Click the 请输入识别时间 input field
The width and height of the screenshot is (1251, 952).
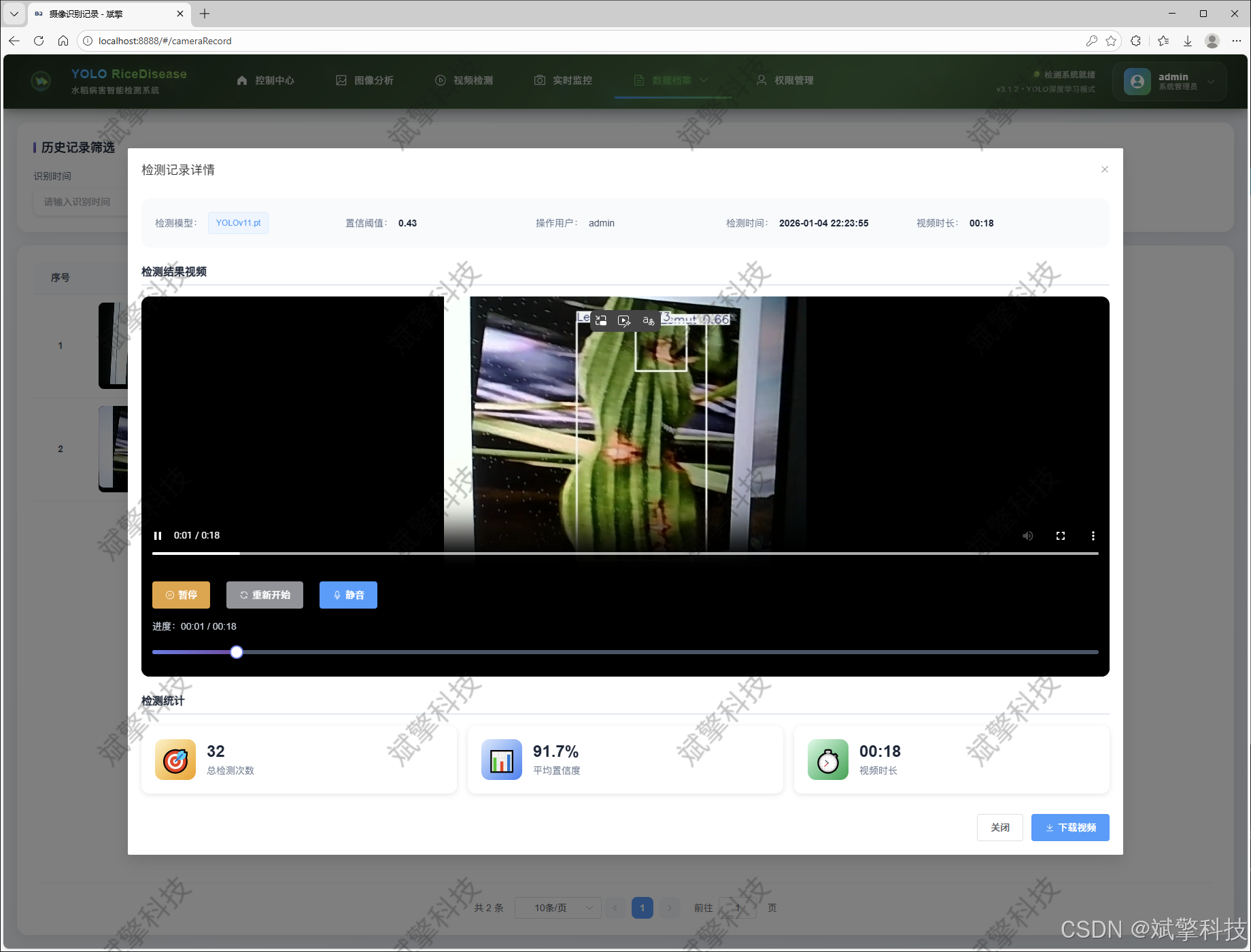[x=80, y=202]
